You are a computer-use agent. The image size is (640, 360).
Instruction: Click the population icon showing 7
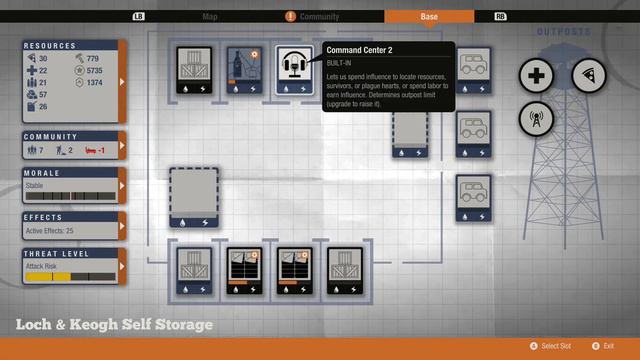32,150
